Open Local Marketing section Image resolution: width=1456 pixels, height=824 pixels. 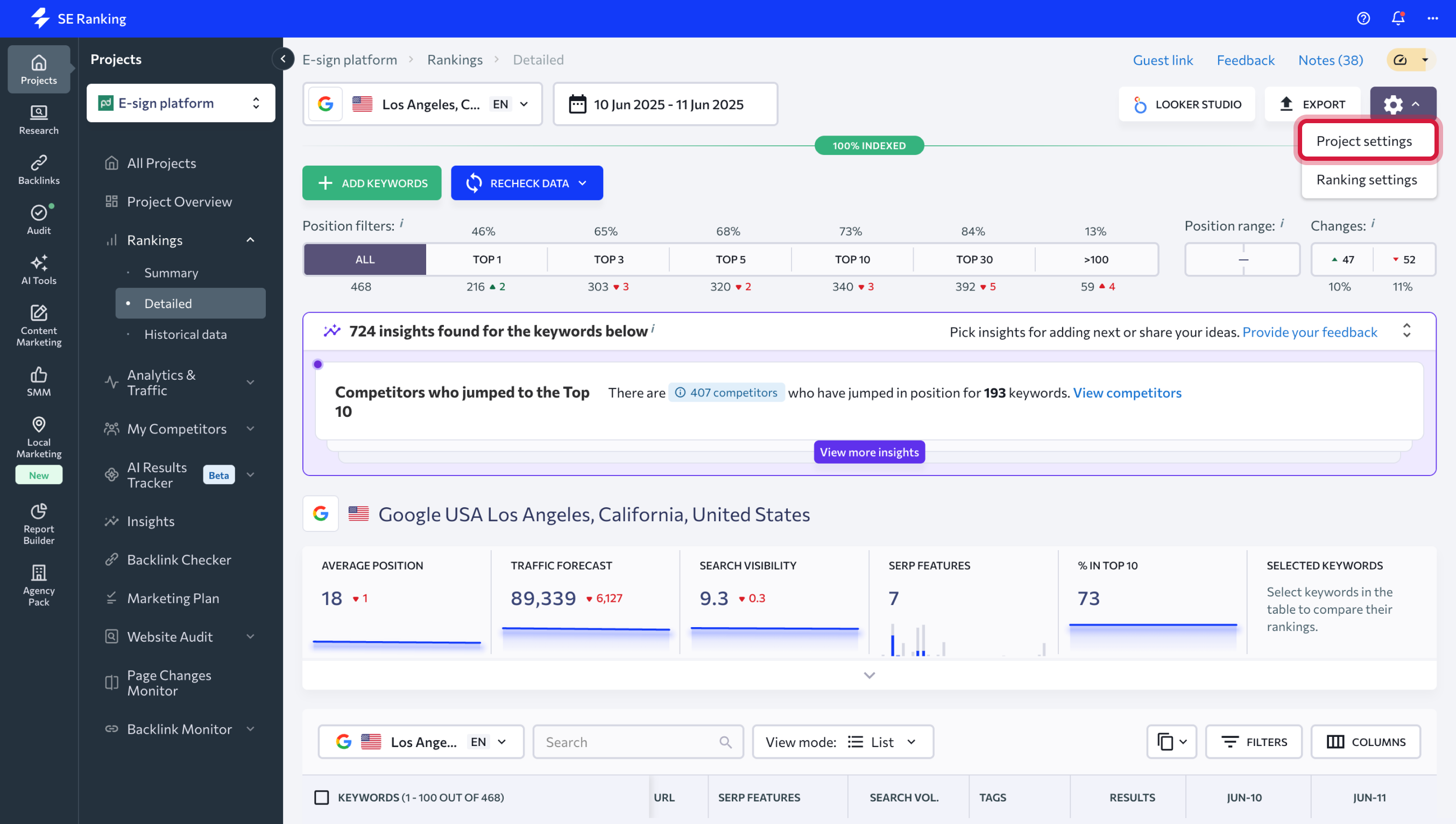tap(39, 437)
